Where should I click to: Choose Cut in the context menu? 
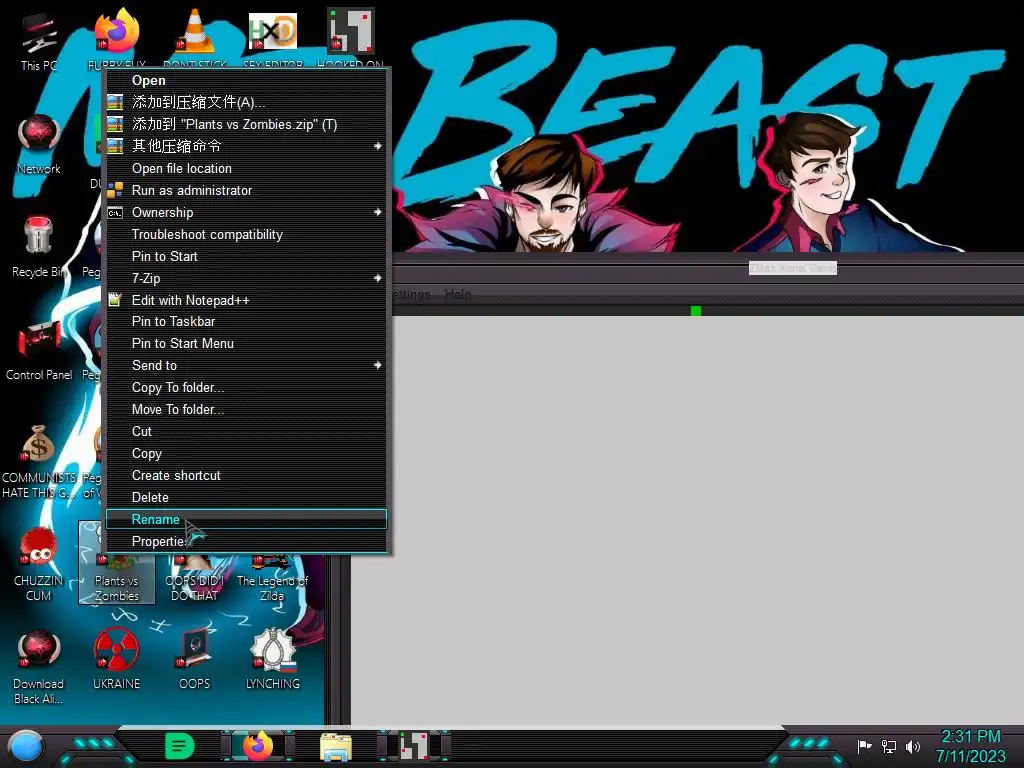[246, 431]
